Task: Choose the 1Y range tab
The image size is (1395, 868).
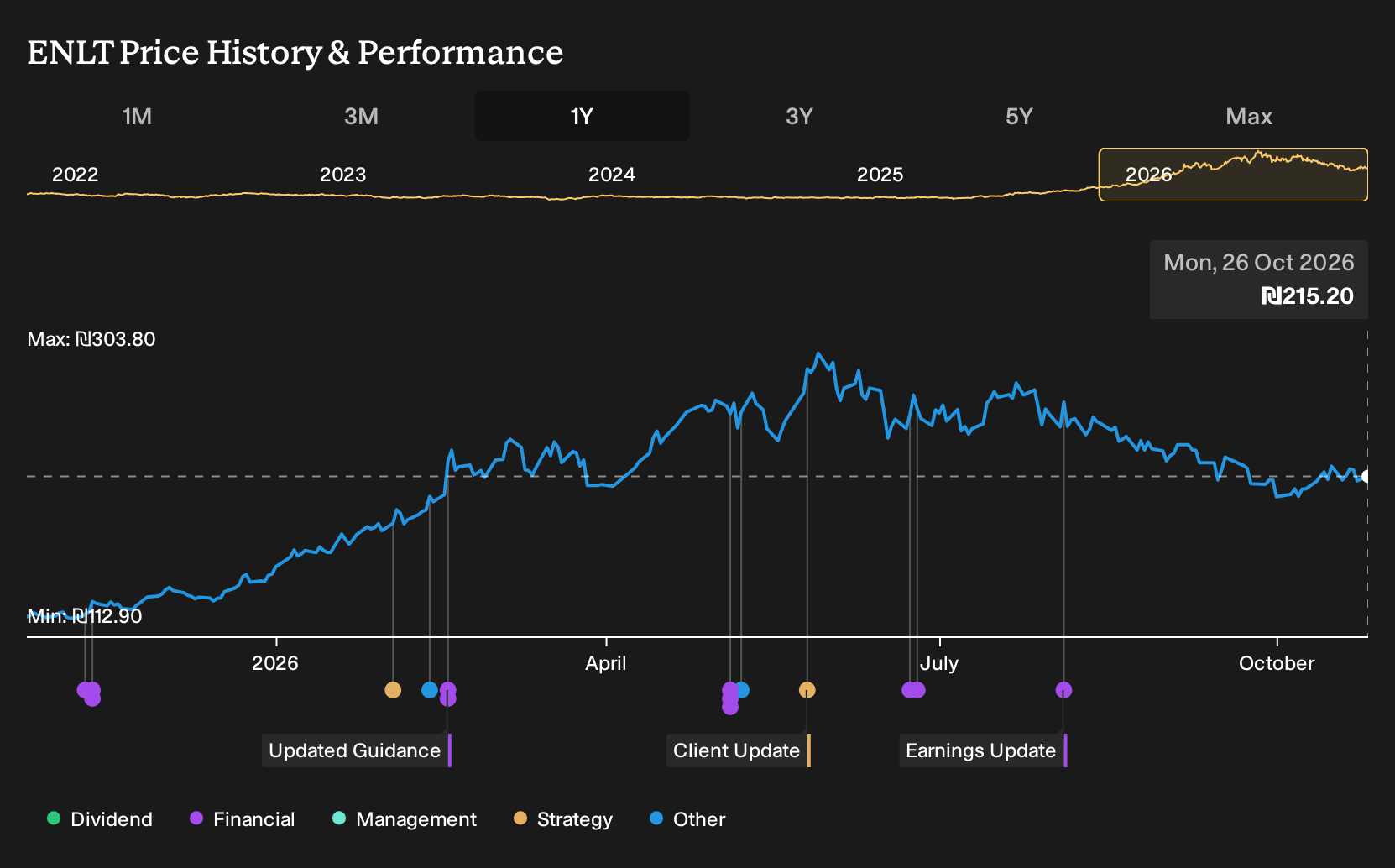Action: click(582, 116)
